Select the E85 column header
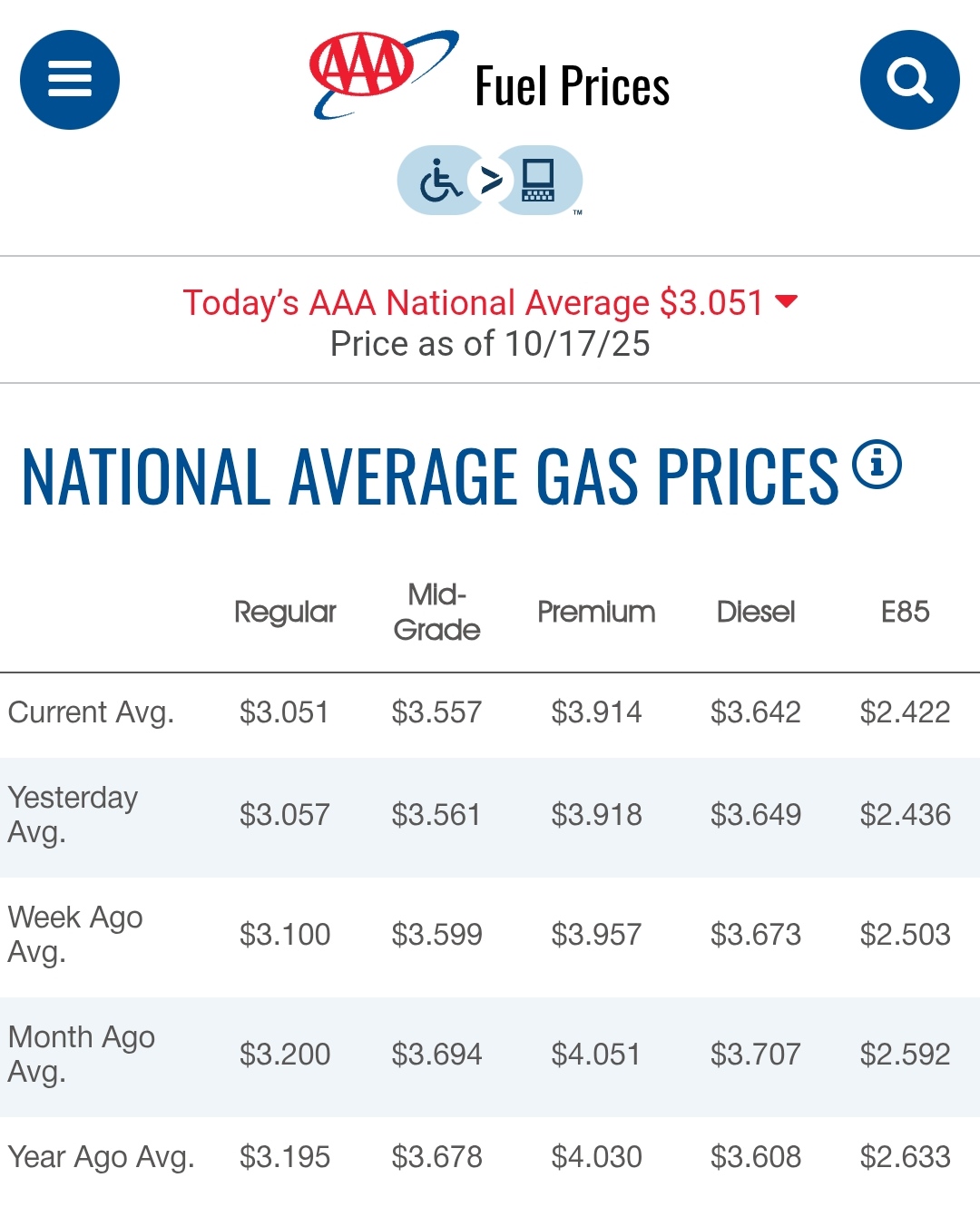980x1217 pixels. click(905, 612)
